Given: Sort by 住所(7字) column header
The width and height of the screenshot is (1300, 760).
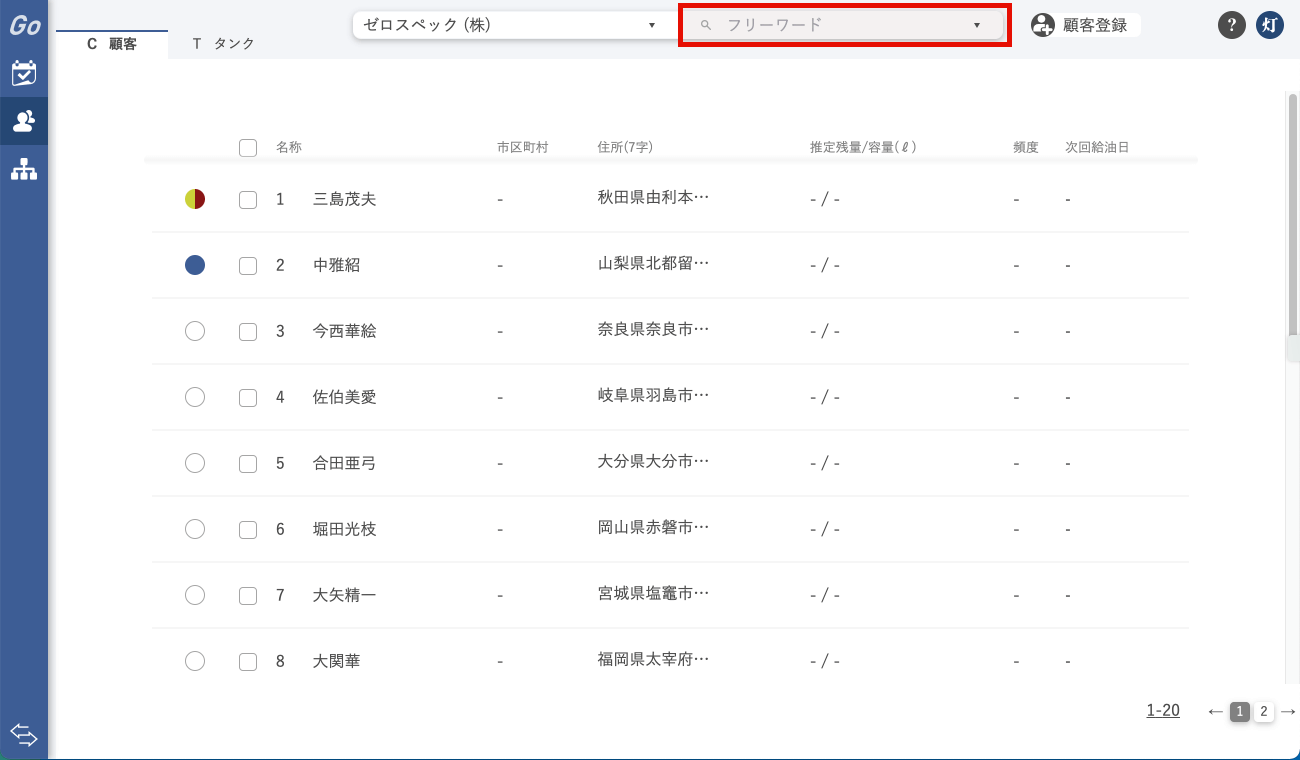Looking at the screenshot, I should point(625,147).
